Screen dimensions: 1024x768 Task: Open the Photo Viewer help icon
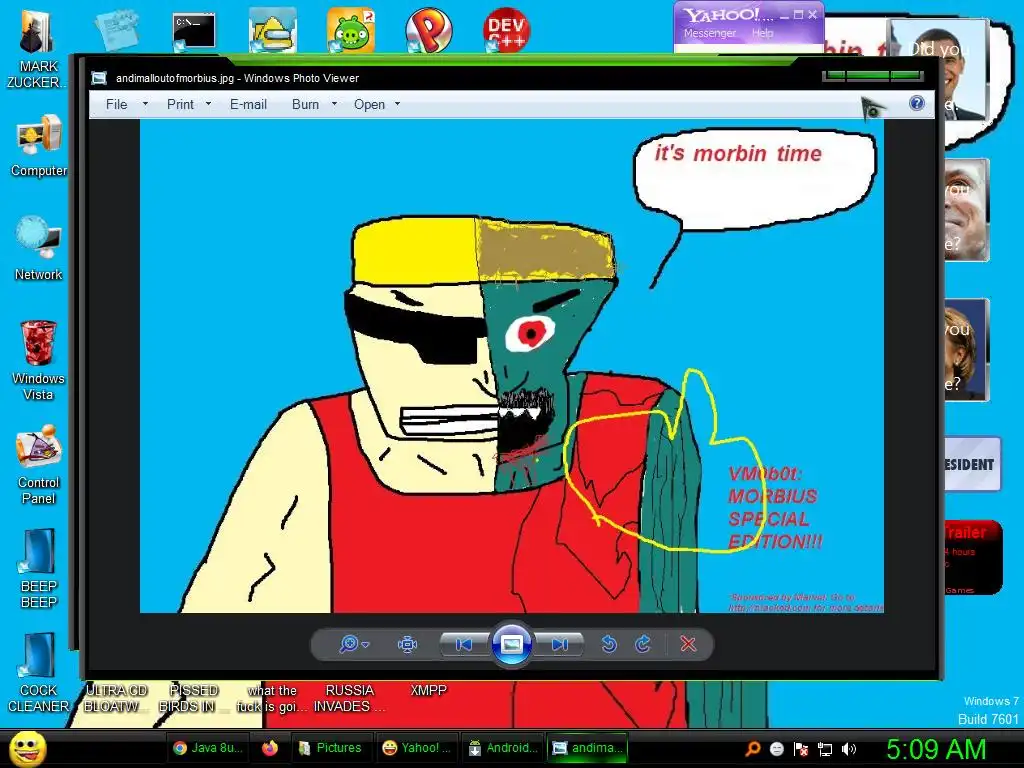point(917,103)
